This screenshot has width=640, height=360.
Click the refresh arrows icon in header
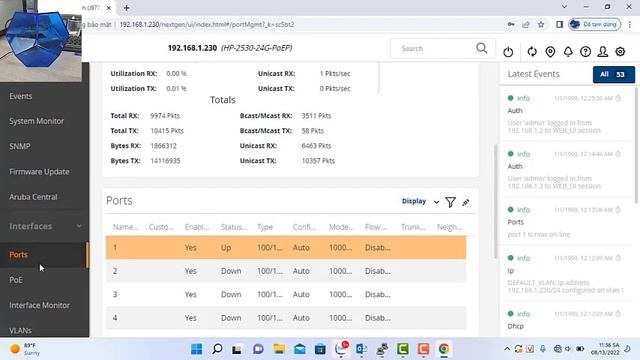point(532,52)
